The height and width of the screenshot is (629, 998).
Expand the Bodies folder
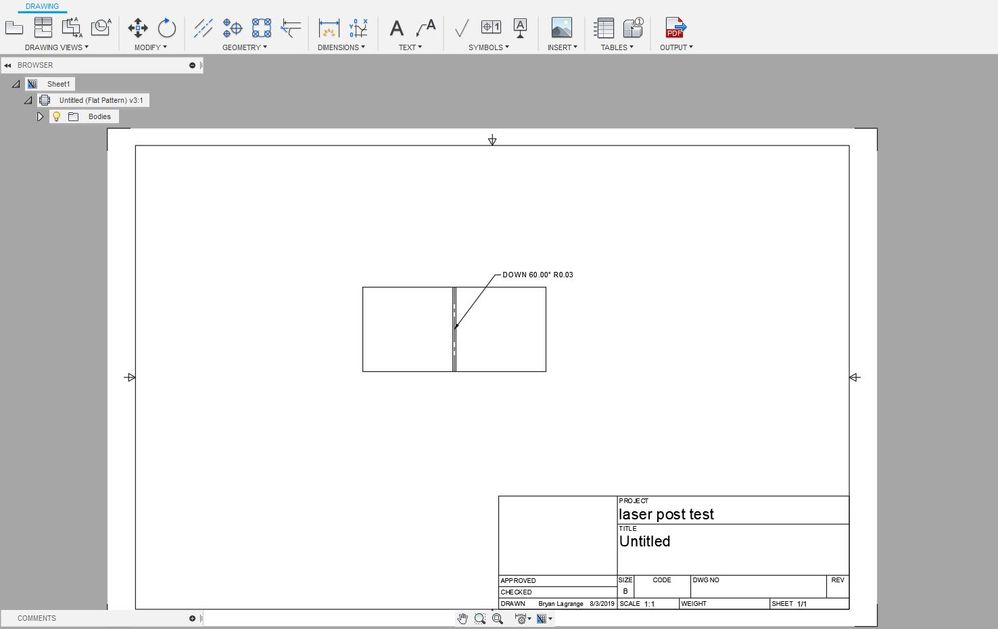pyautogui.click(x=39, y=117)
